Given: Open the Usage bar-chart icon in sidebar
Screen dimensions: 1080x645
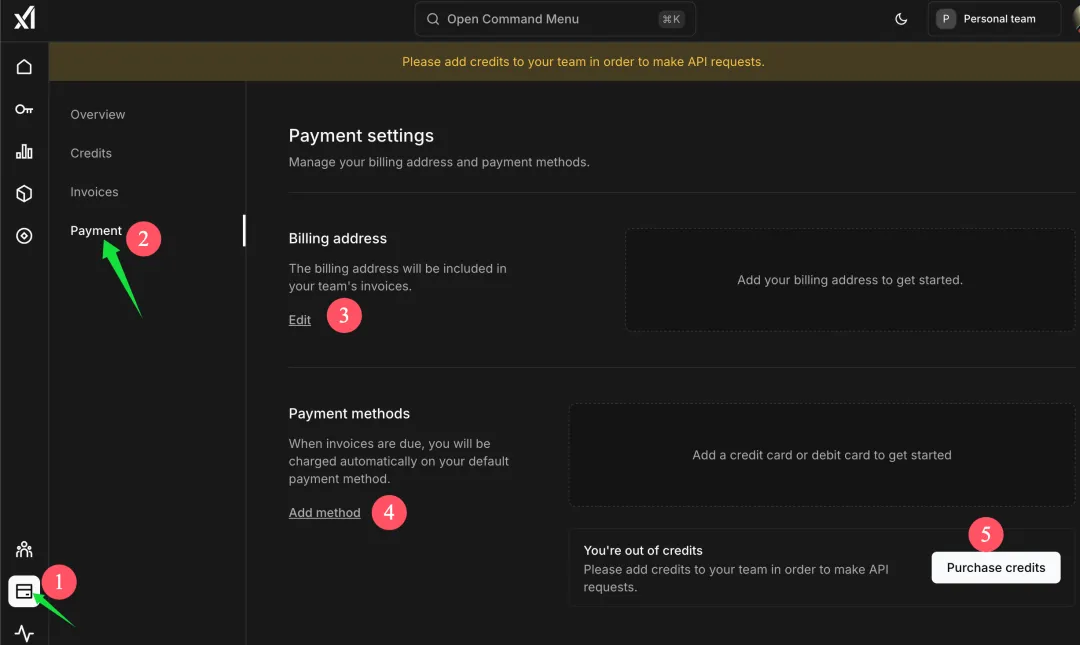Looking at the screenshot, I should point(24,152).
